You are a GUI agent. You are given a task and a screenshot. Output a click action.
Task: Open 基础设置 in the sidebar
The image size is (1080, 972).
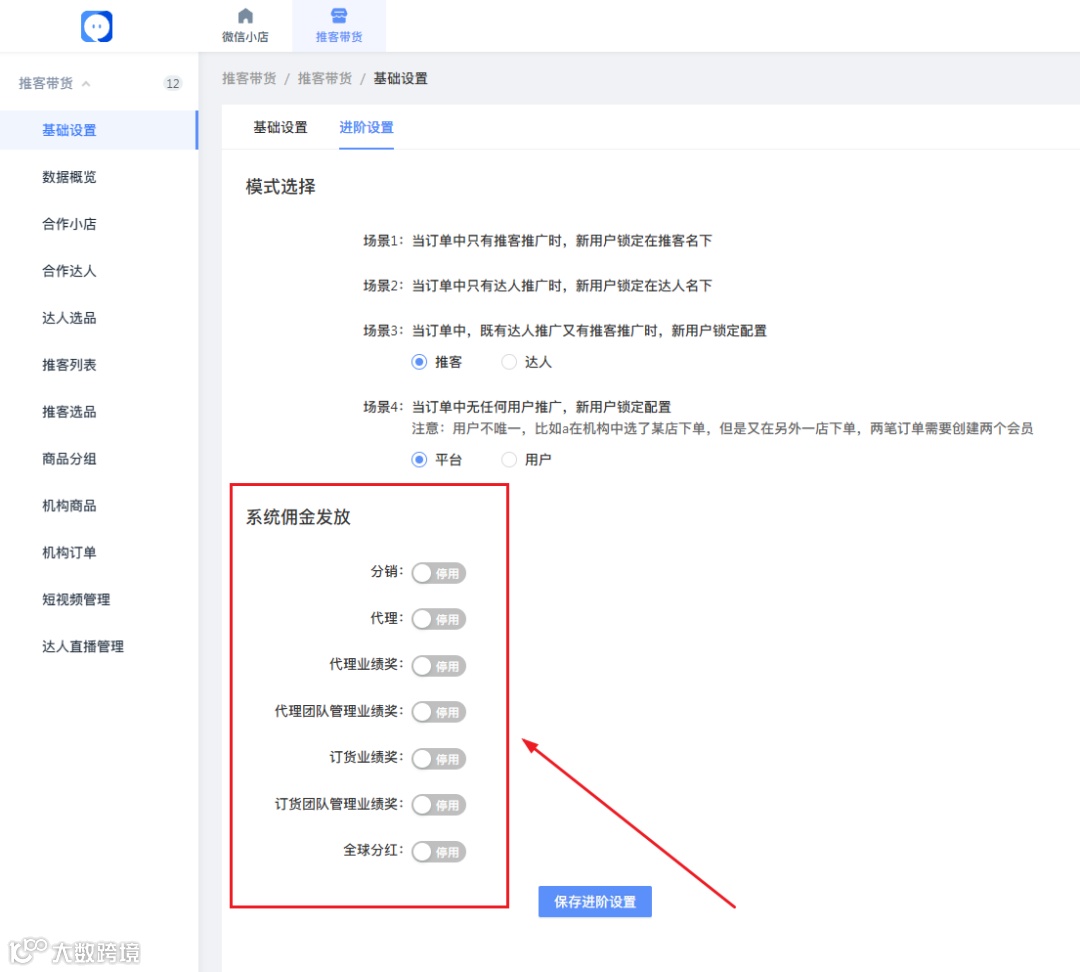tap(98, 130)
